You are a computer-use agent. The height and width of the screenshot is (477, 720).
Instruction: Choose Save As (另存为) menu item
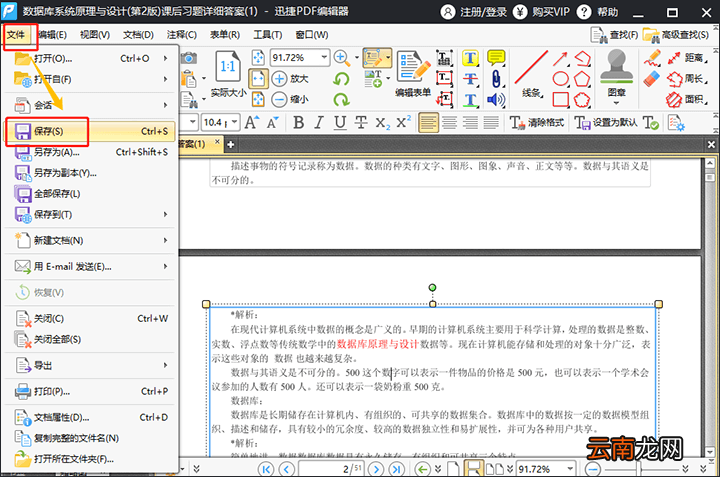click(x=90, y=152)
